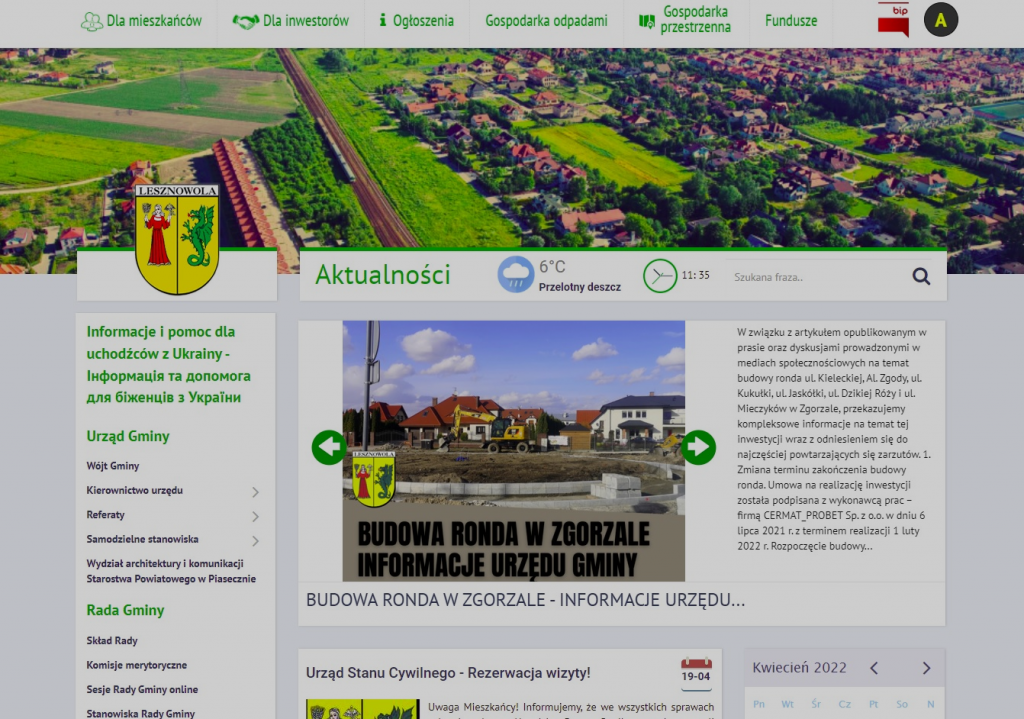Click the clock icon
Image resolution: width=1024 pixels, height=719 pixels.
point(659,275)
